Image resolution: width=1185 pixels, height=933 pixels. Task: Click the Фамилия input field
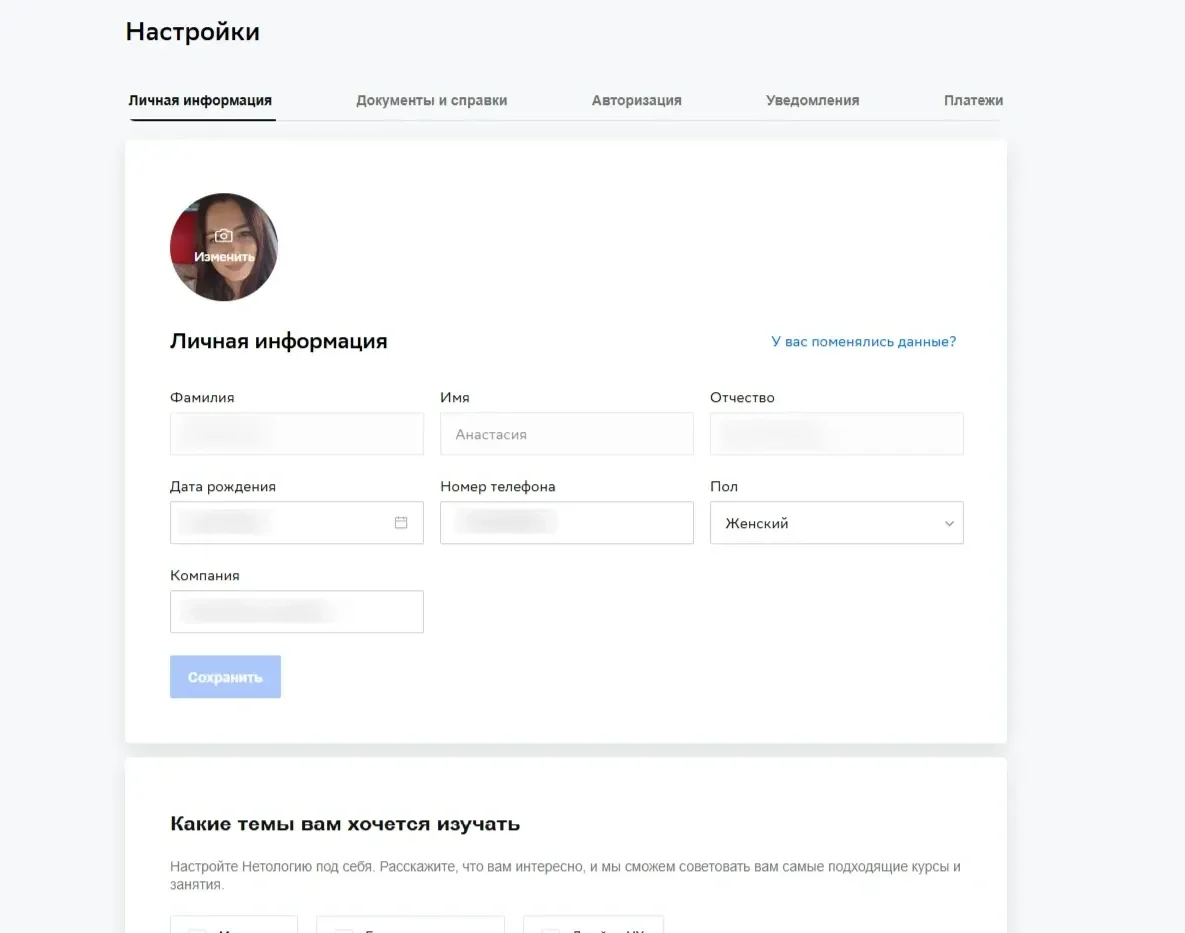pos(297,434)
